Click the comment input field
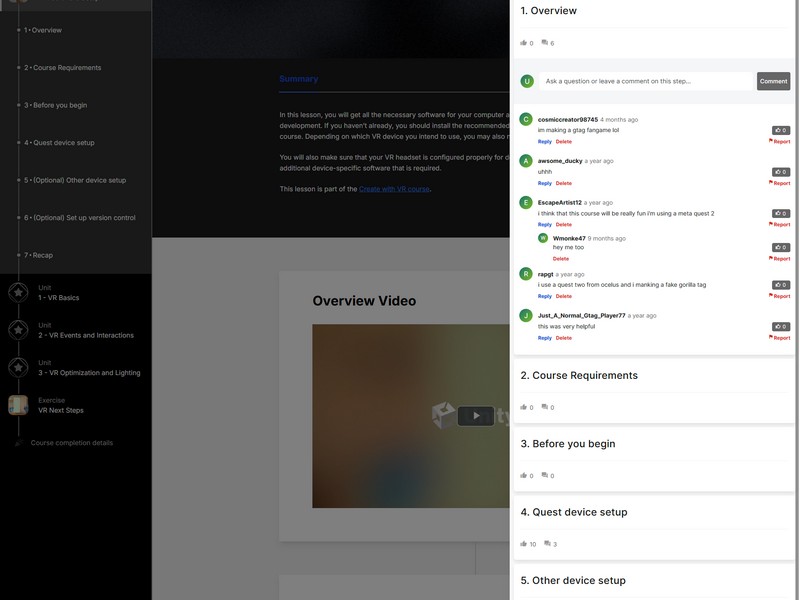Screen dimensions: 800x600 [645, 81]
